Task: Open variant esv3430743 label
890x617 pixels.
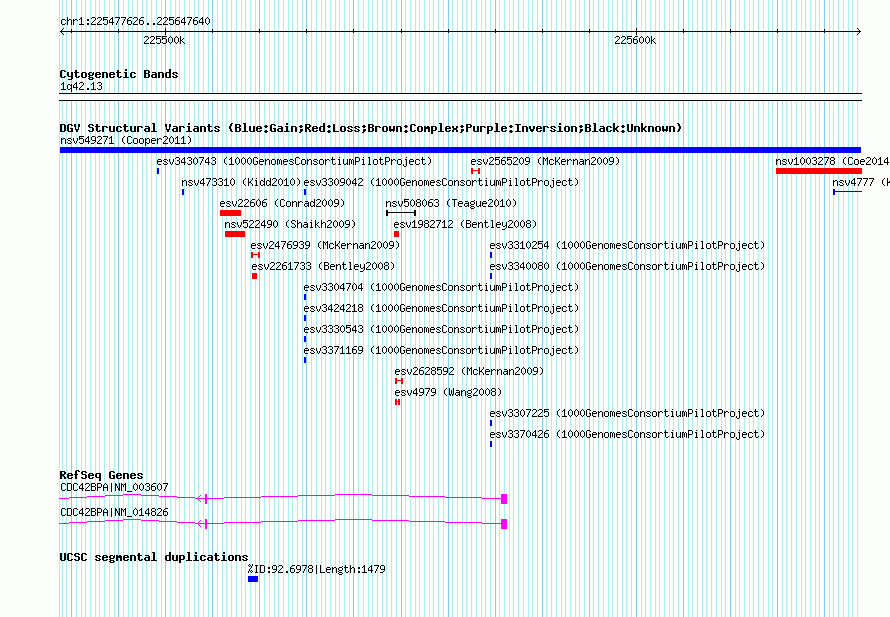Action: click(294, 161)
